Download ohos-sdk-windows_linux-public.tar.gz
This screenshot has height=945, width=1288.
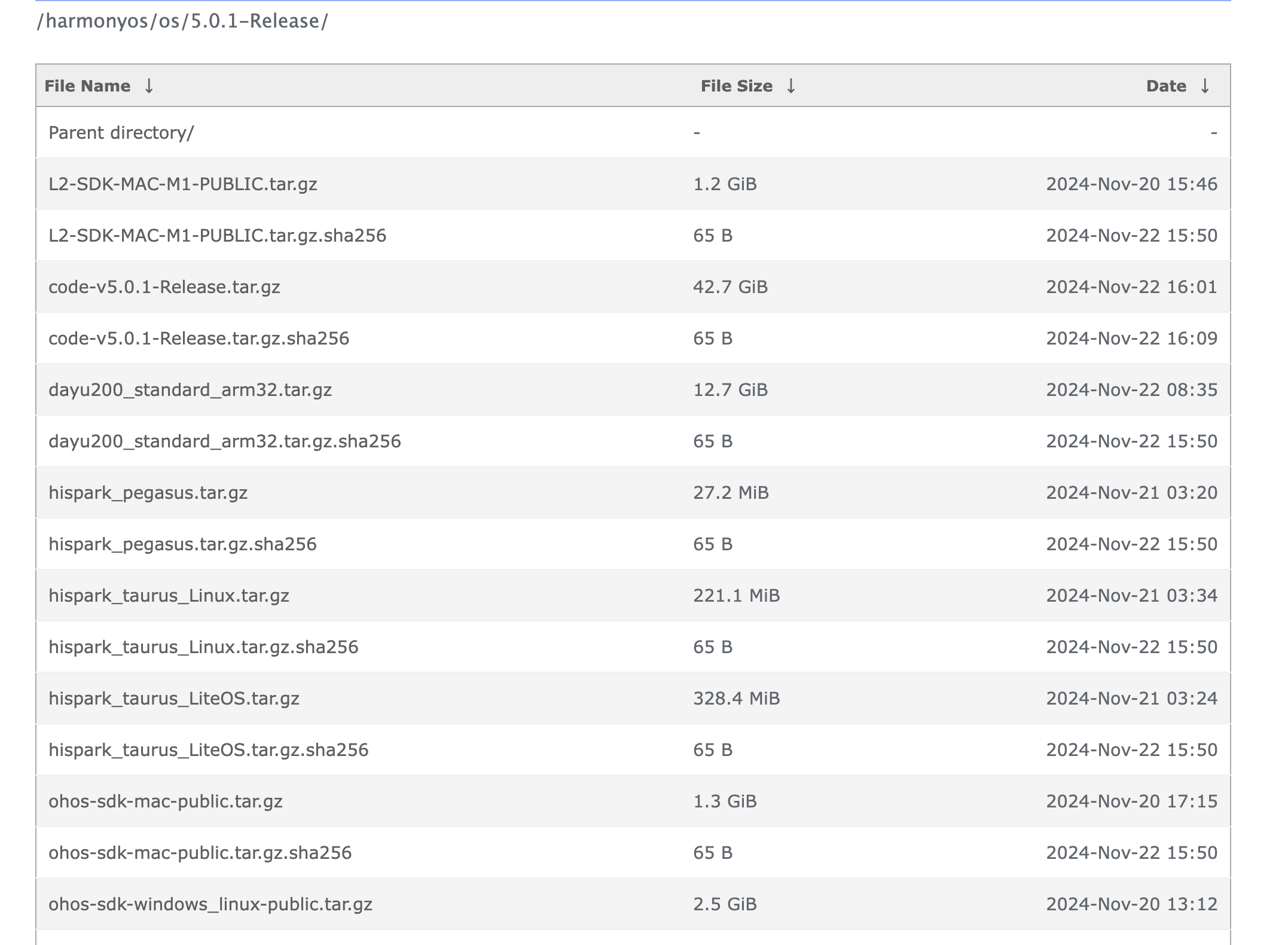point(210,904)
